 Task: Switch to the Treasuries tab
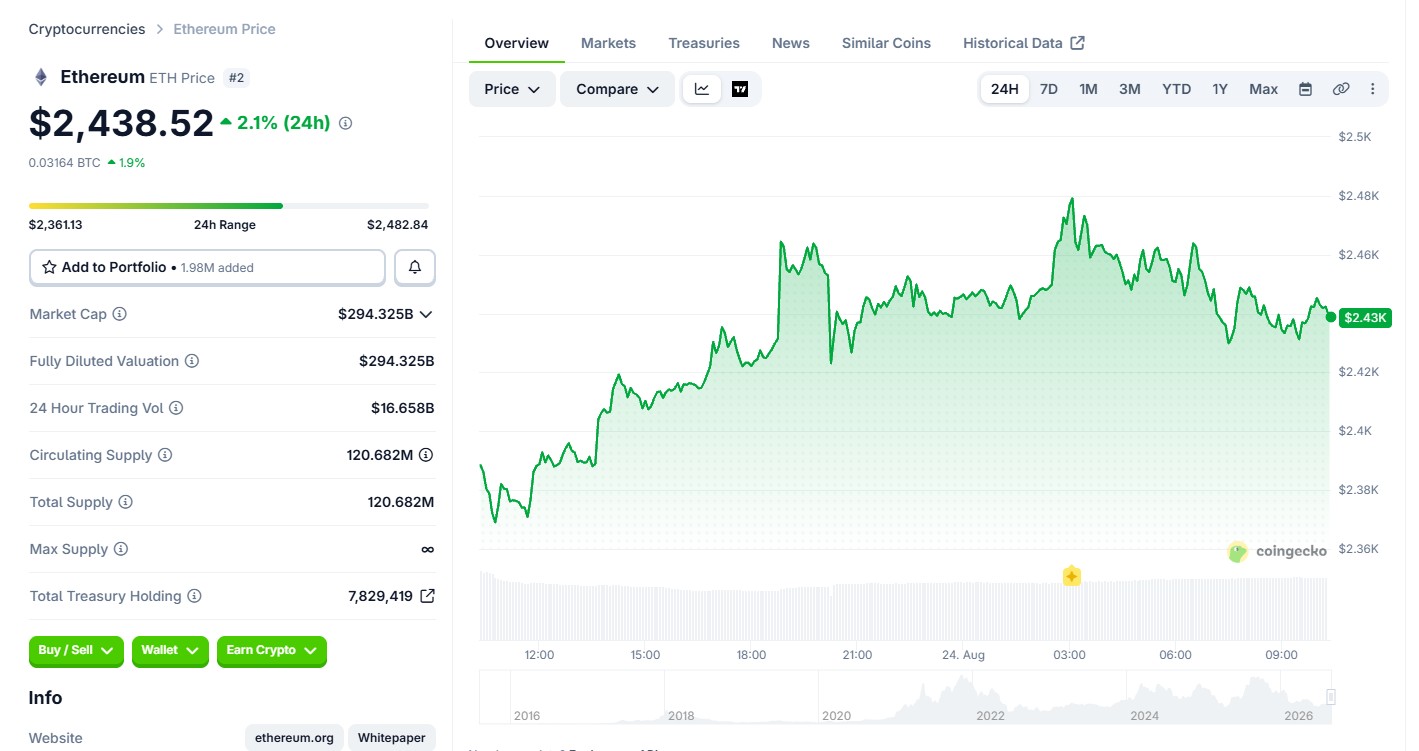[704, 43]
